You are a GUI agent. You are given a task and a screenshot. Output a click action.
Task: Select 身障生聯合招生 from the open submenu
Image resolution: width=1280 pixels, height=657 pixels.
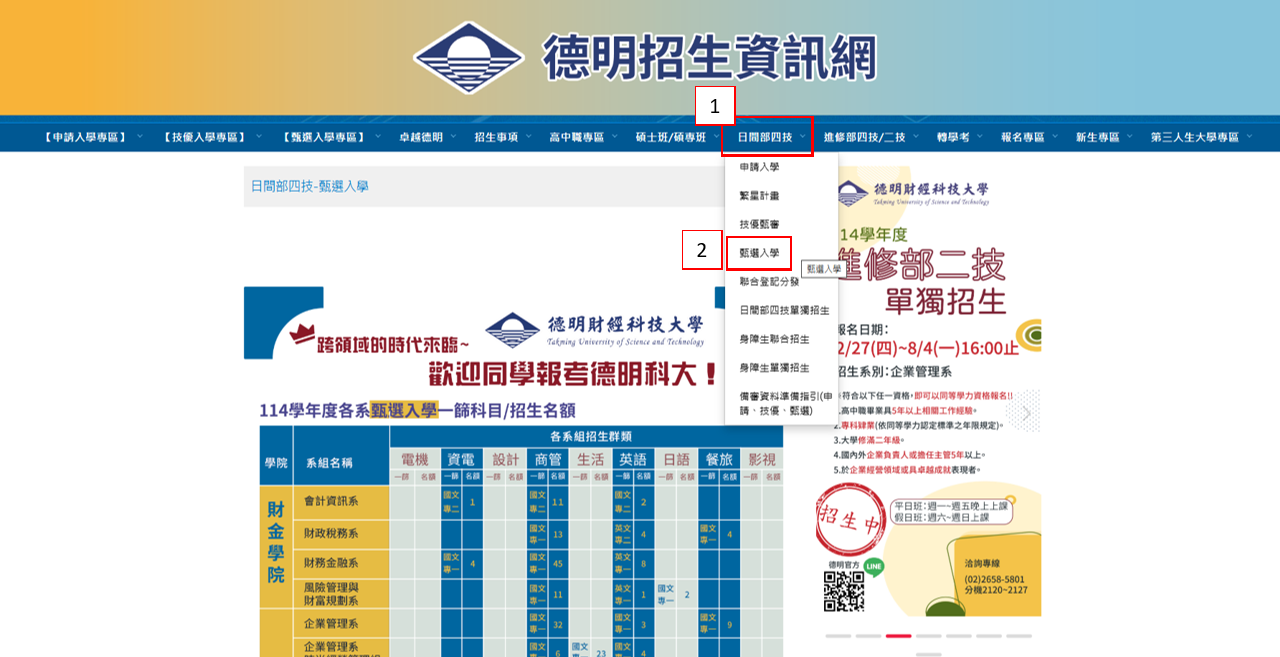(775, 339)
